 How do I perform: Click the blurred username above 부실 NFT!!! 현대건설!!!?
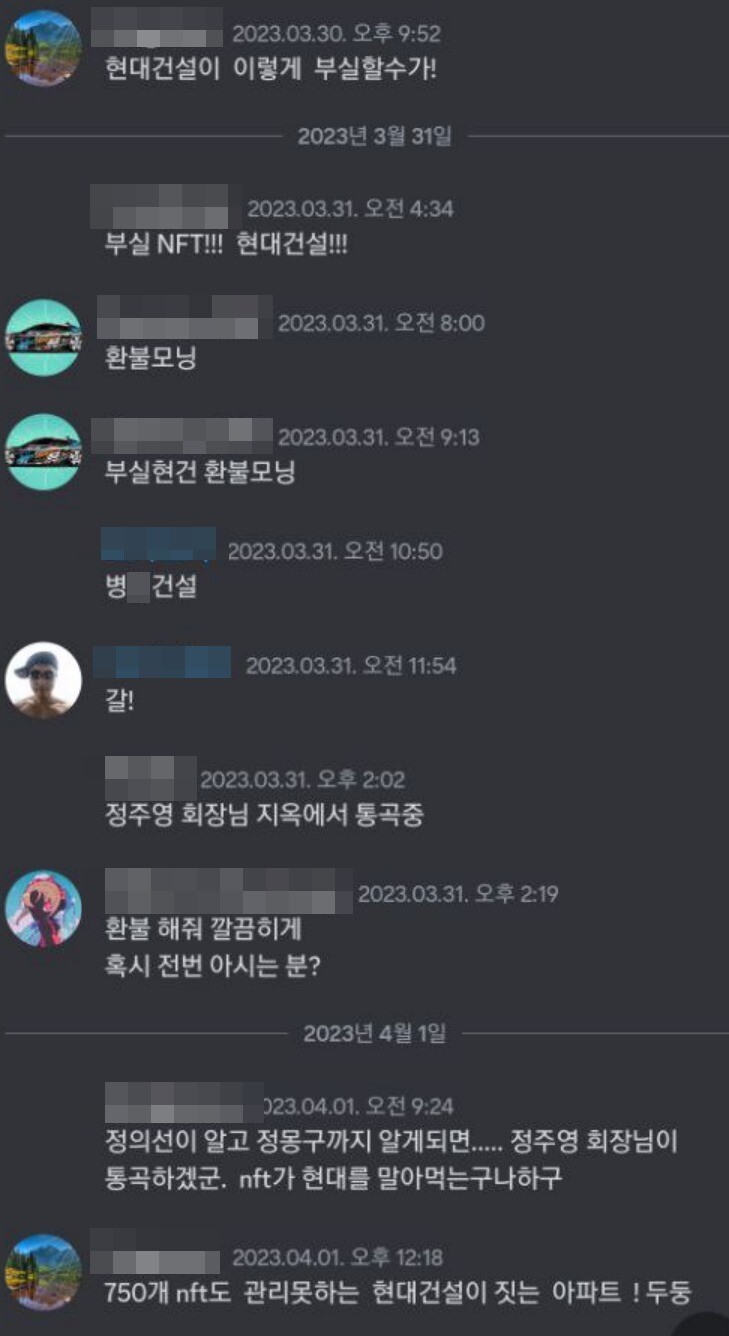point(166,206)
